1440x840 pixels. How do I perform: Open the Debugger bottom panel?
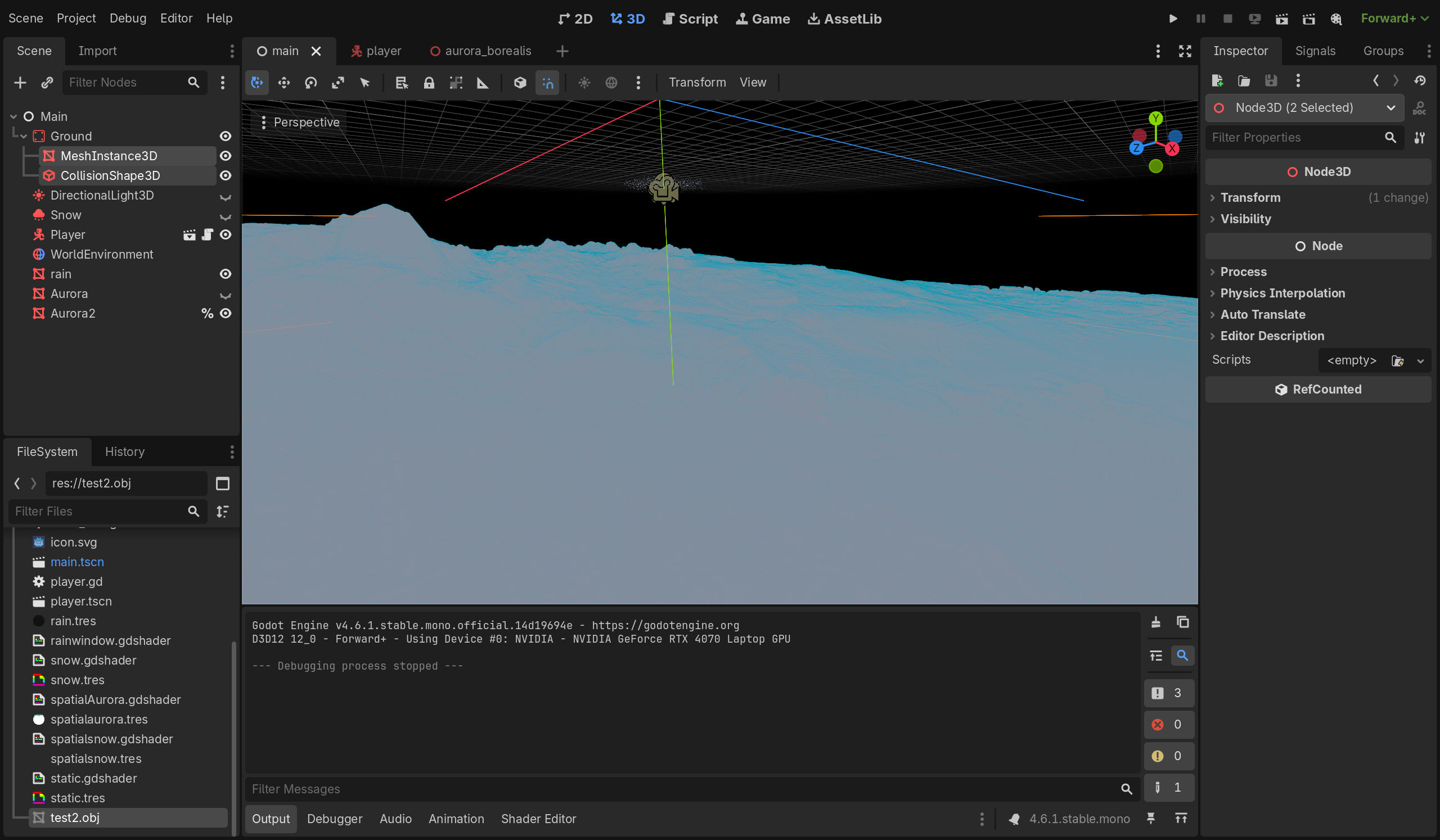click(x=334, y=818)
